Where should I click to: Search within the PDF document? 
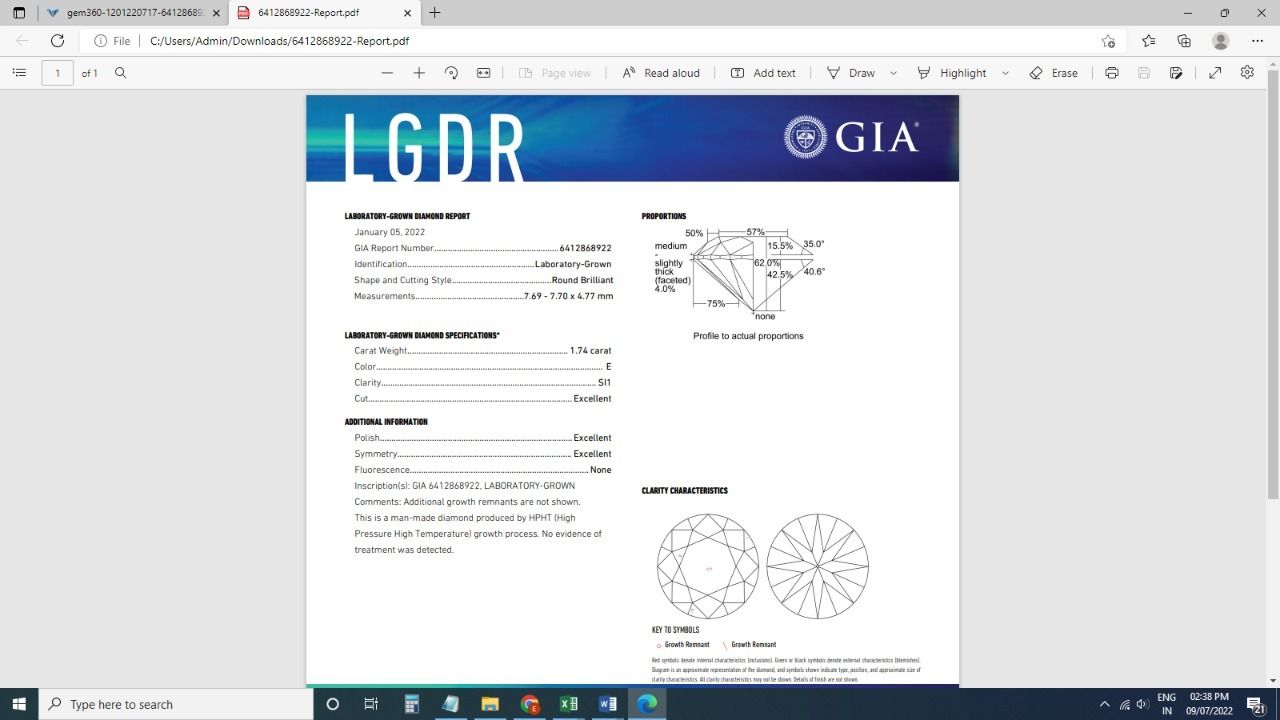click(x=120, y=73)
